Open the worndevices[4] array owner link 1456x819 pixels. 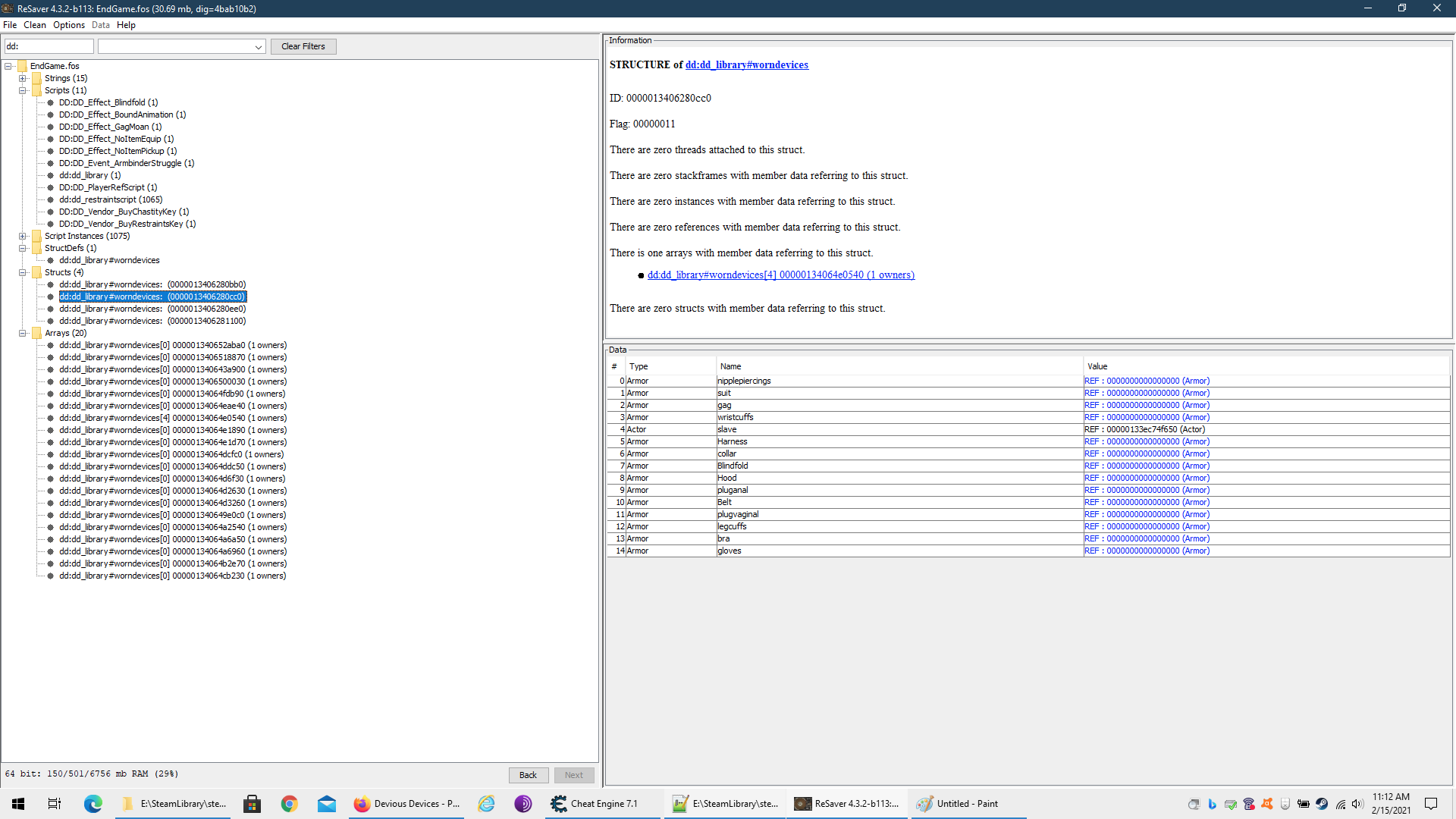[781, 275]
